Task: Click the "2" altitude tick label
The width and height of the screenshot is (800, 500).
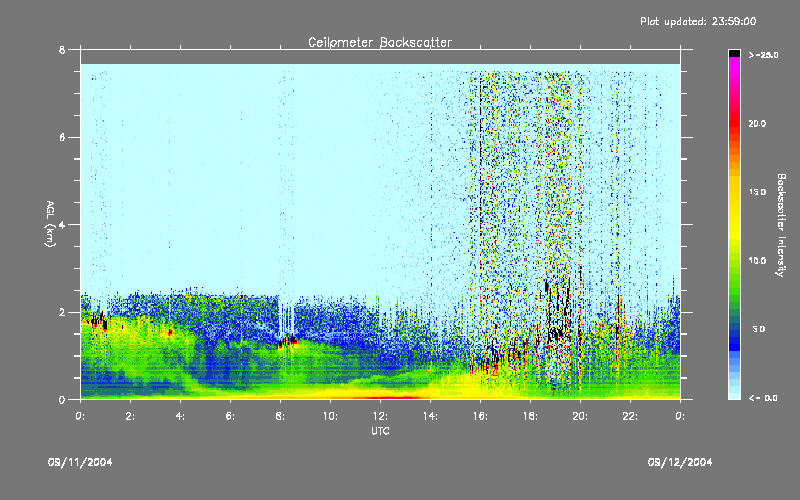Action: click(x=62, y=312)
